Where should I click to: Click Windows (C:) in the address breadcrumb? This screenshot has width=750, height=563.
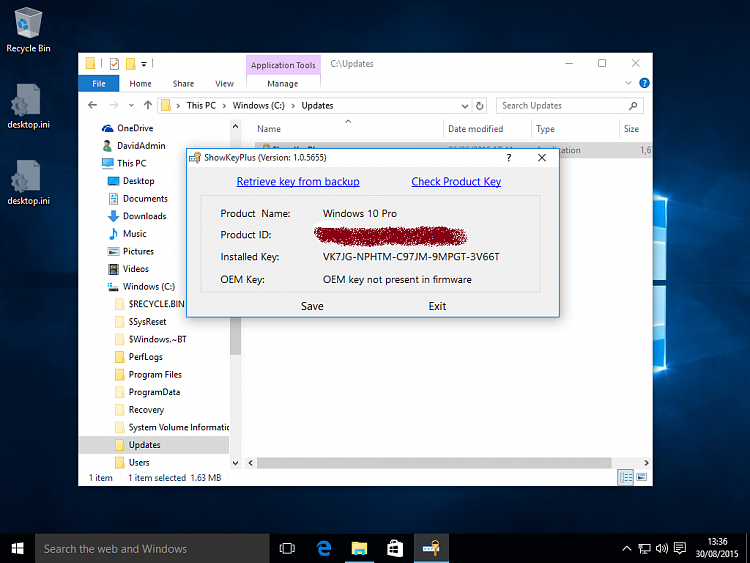[258, 106]
